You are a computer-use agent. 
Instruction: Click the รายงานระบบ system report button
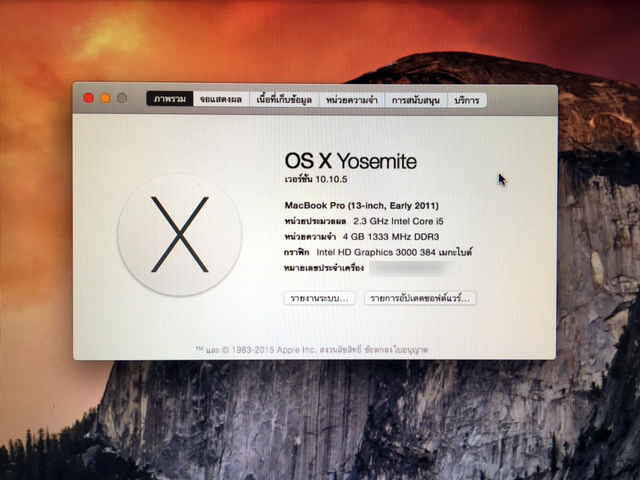319,298
